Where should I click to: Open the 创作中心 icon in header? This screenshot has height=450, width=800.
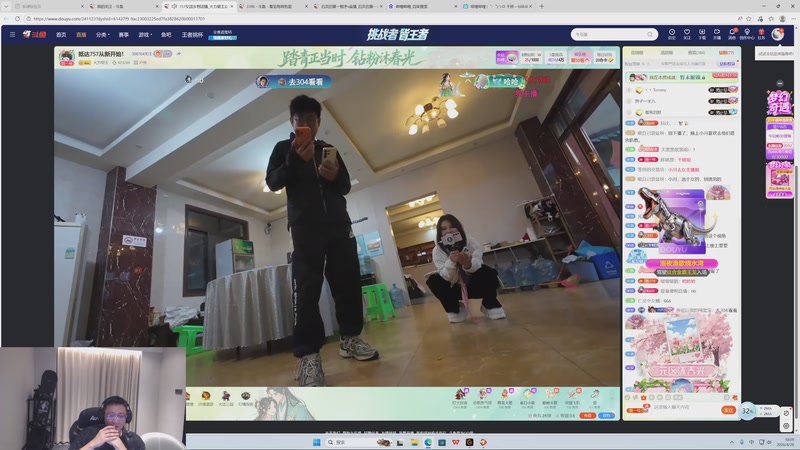(747, 34)
